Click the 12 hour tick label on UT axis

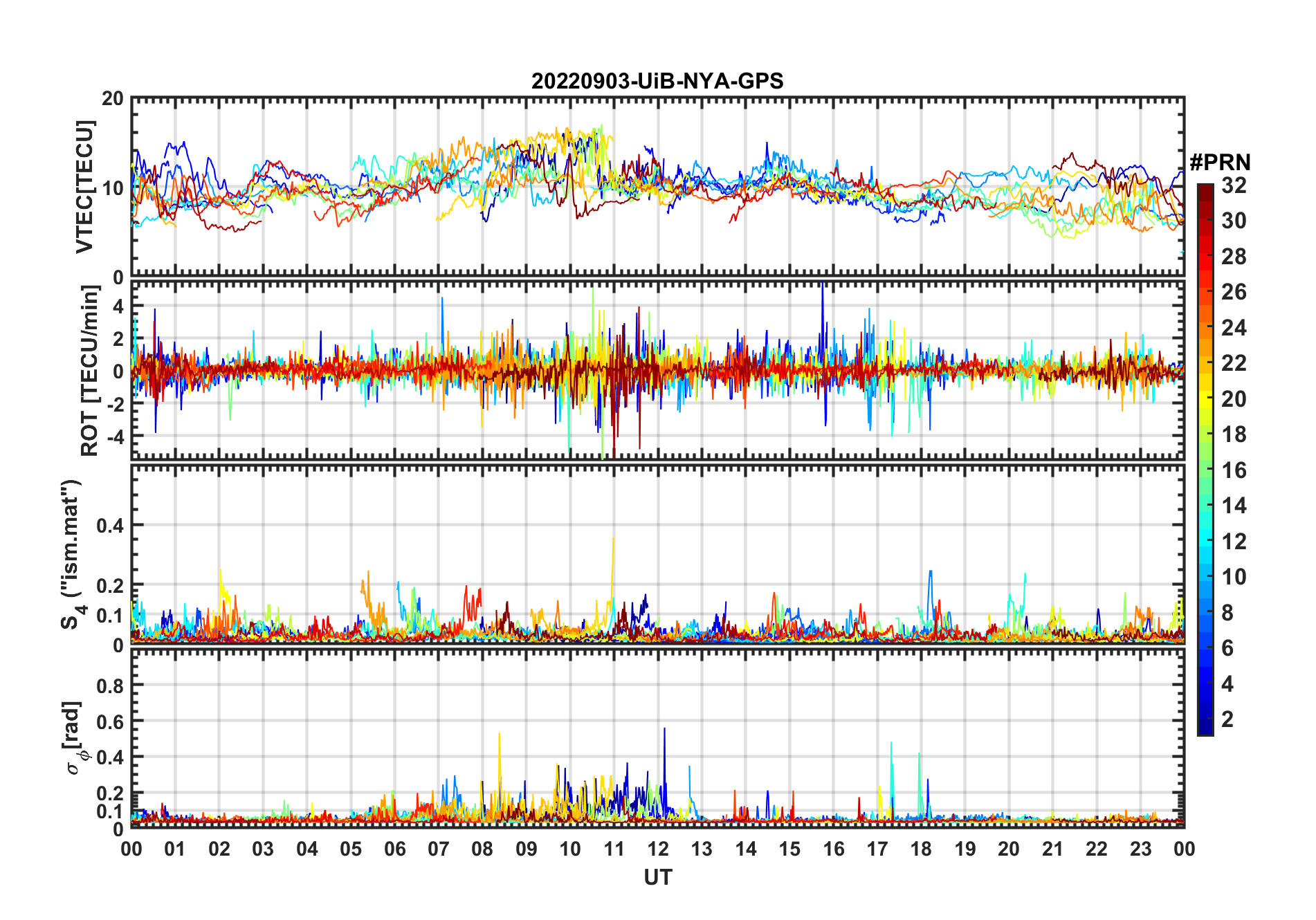click(x=658, y=849)
